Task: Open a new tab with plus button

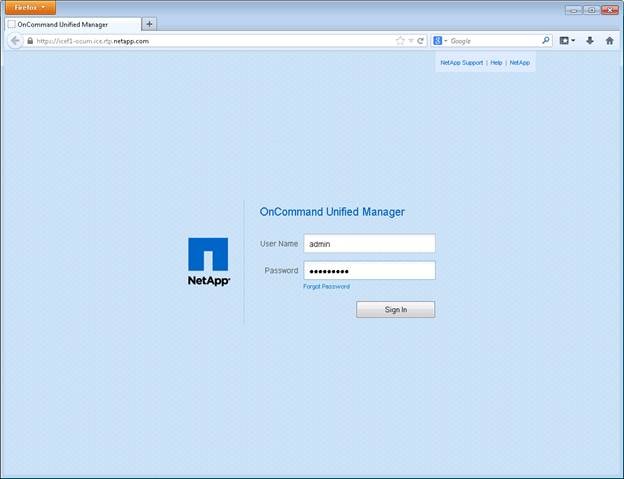Action: pyautogui.click(x=150, y=24)
